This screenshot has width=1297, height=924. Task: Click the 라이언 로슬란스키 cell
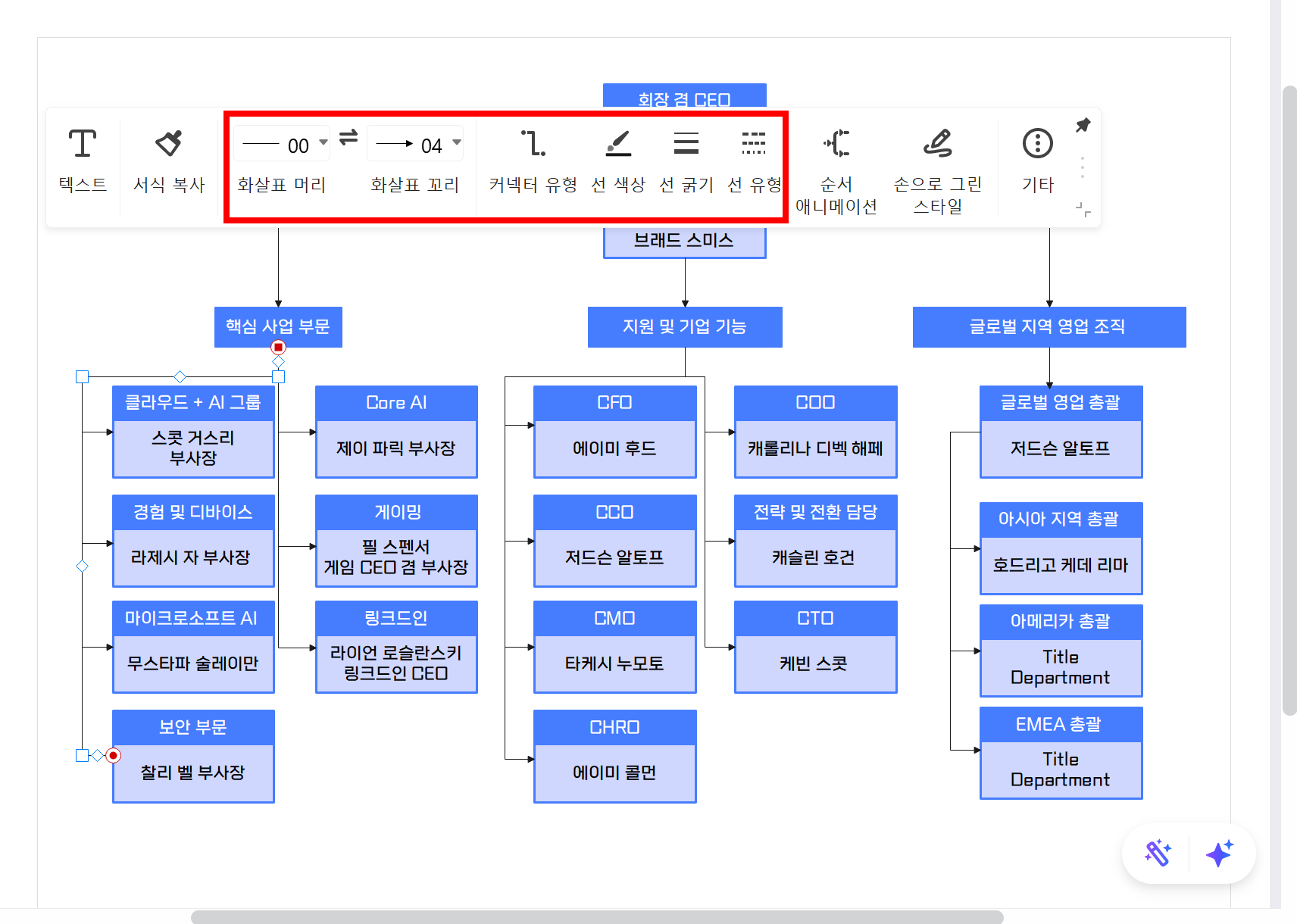click(396, 663)
